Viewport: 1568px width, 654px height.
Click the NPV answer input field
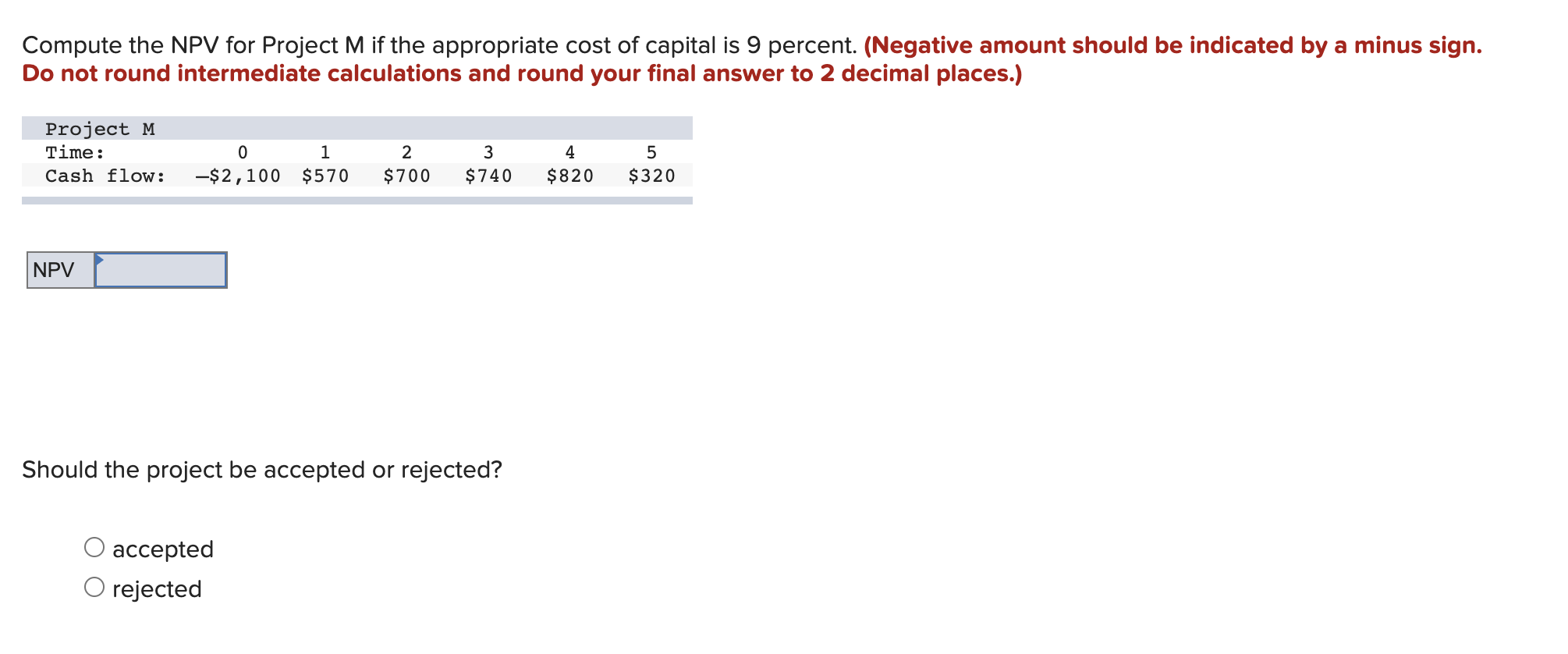160,270
